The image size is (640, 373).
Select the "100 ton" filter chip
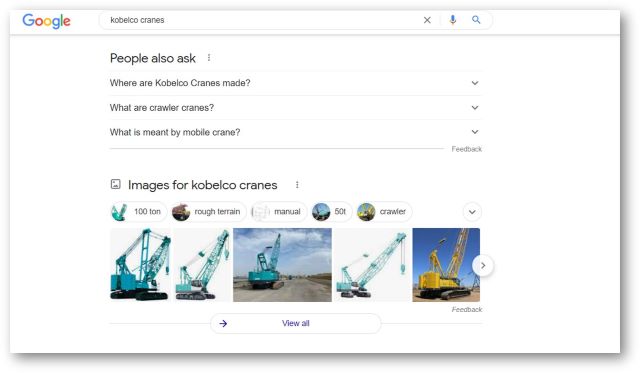(x=138, y=212)
